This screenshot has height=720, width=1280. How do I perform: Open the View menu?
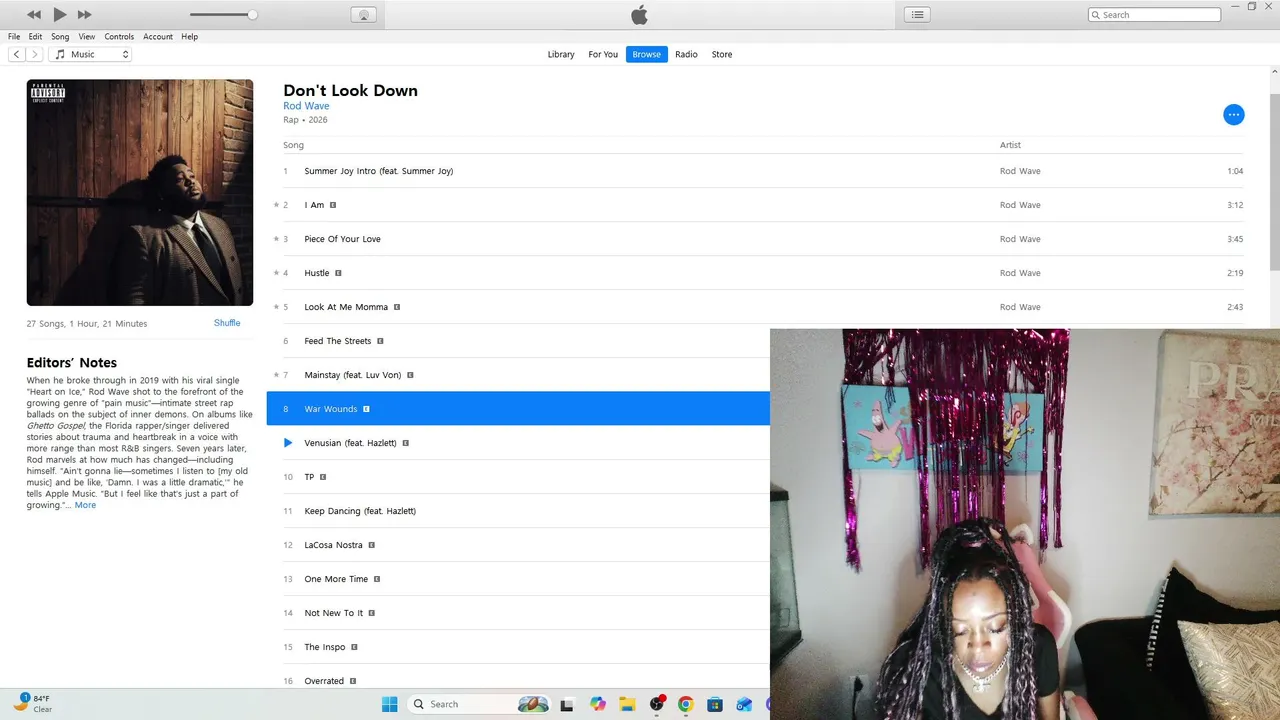click(x=87, y=37)
